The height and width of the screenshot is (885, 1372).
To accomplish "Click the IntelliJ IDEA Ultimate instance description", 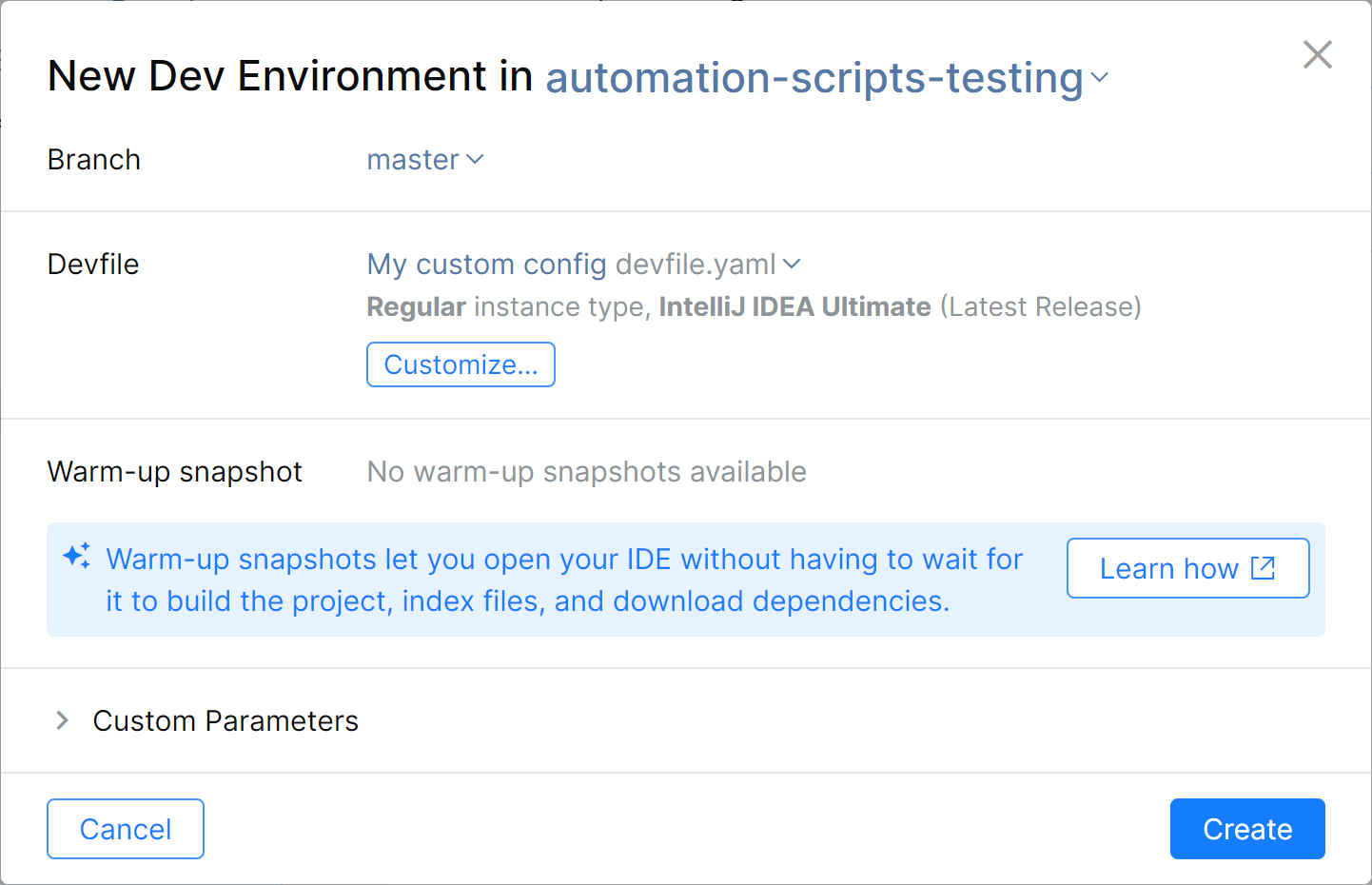I will (754, 307).
